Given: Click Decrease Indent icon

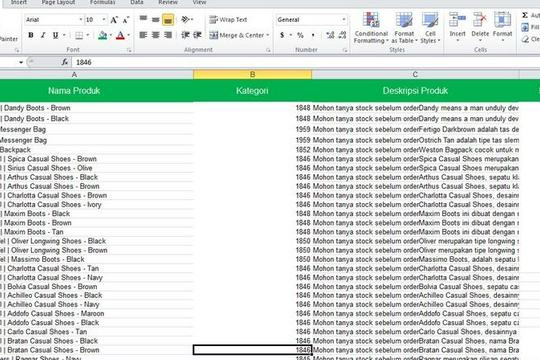Looking at the screenshot, I should pyautogui.click(x=185, y=35).
